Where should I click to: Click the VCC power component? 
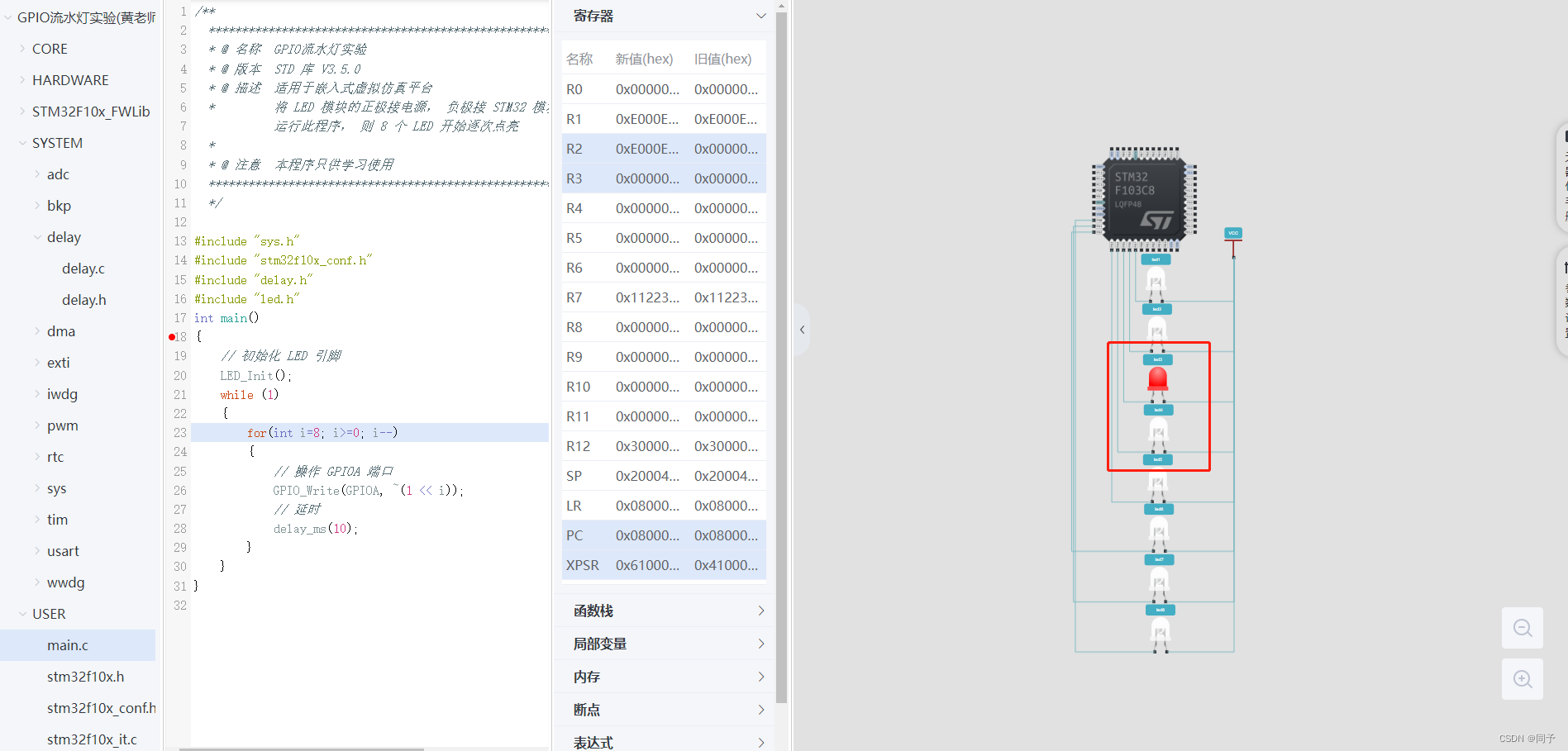click(x=1233, y=234)
